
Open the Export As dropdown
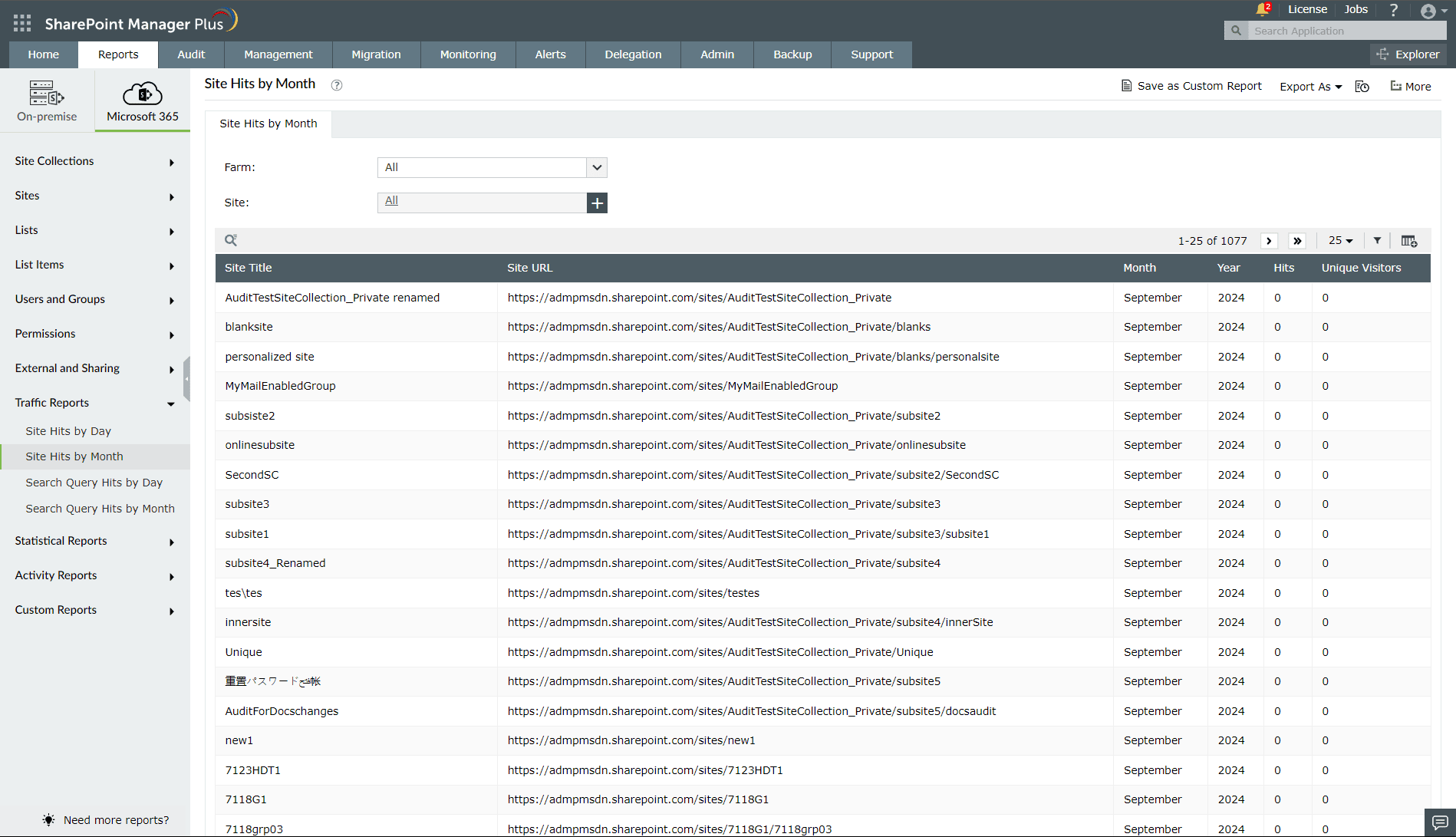(x=1311, y=87)
